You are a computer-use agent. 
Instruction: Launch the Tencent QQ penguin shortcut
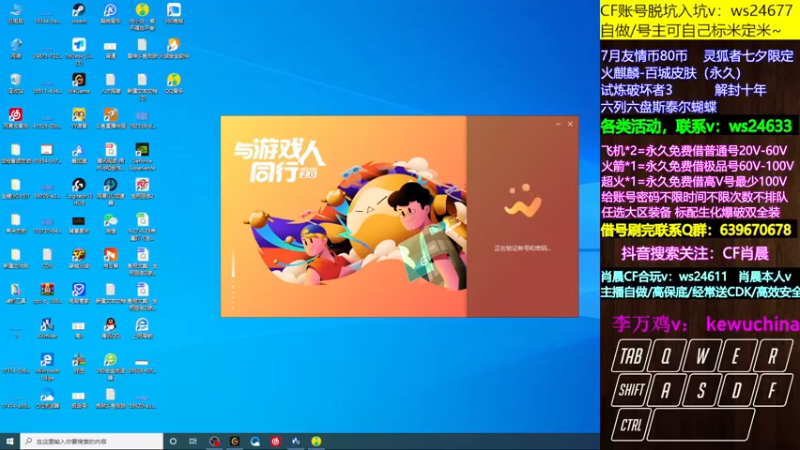[110, 328]
